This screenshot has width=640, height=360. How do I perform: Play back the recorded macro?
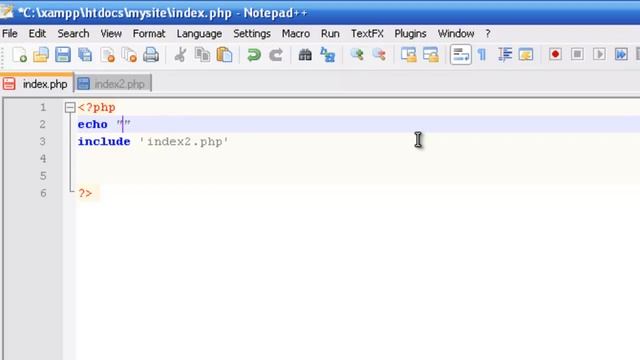(x=599, y=54)
